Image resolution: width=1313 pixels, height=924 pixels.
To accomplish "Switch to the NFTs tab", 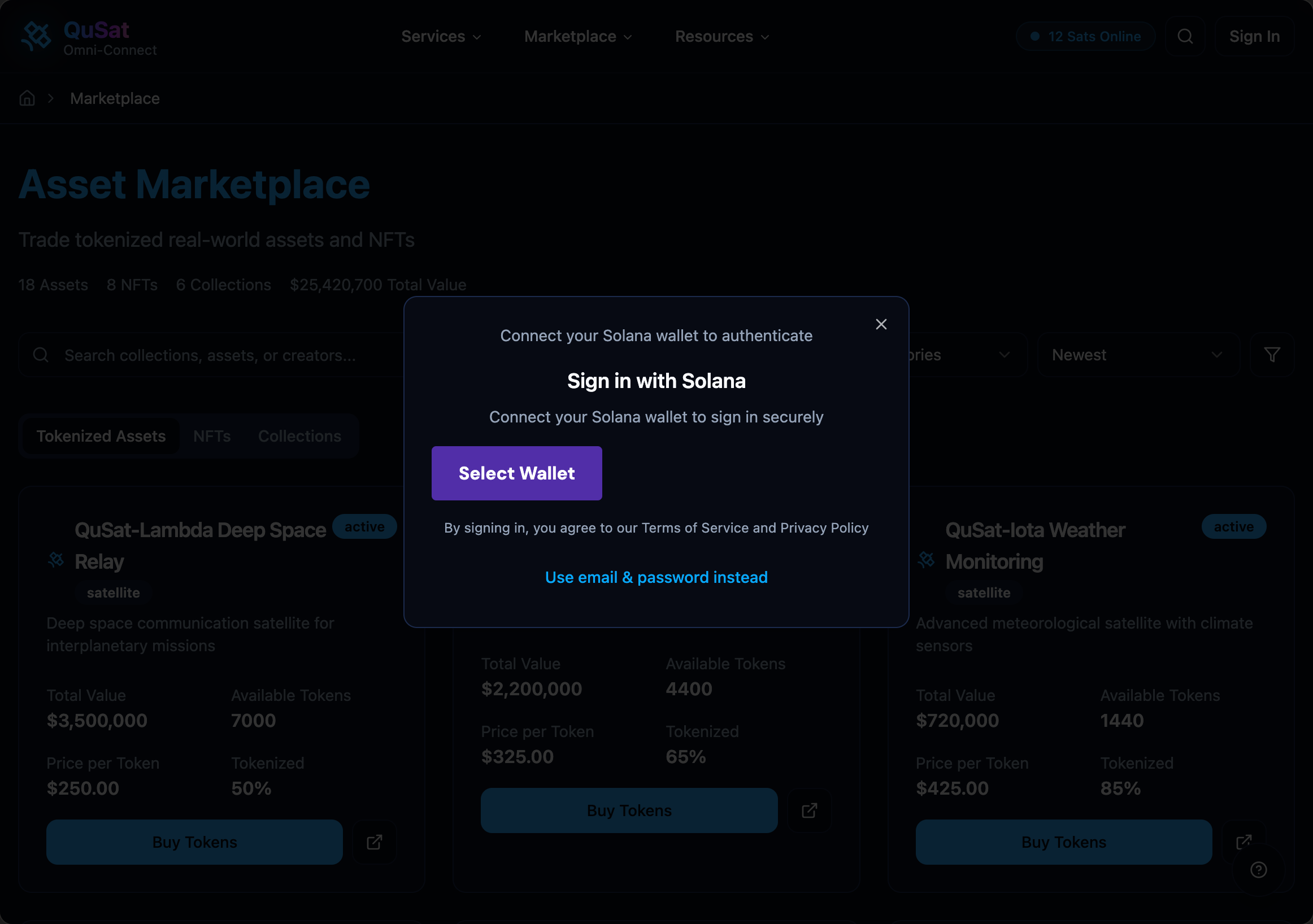I will click(212, 435).
